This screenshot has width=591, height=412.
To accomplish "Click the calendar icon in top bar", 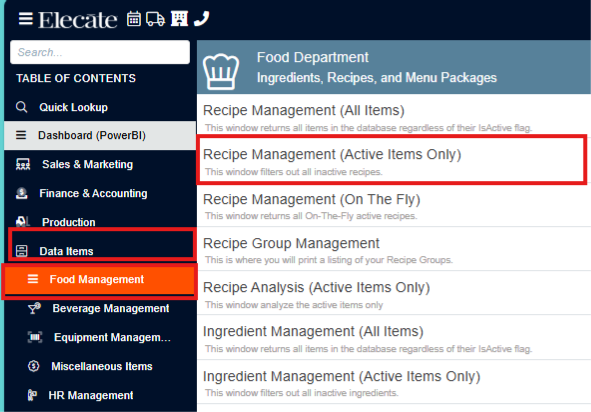I will [x=134, y=18].
